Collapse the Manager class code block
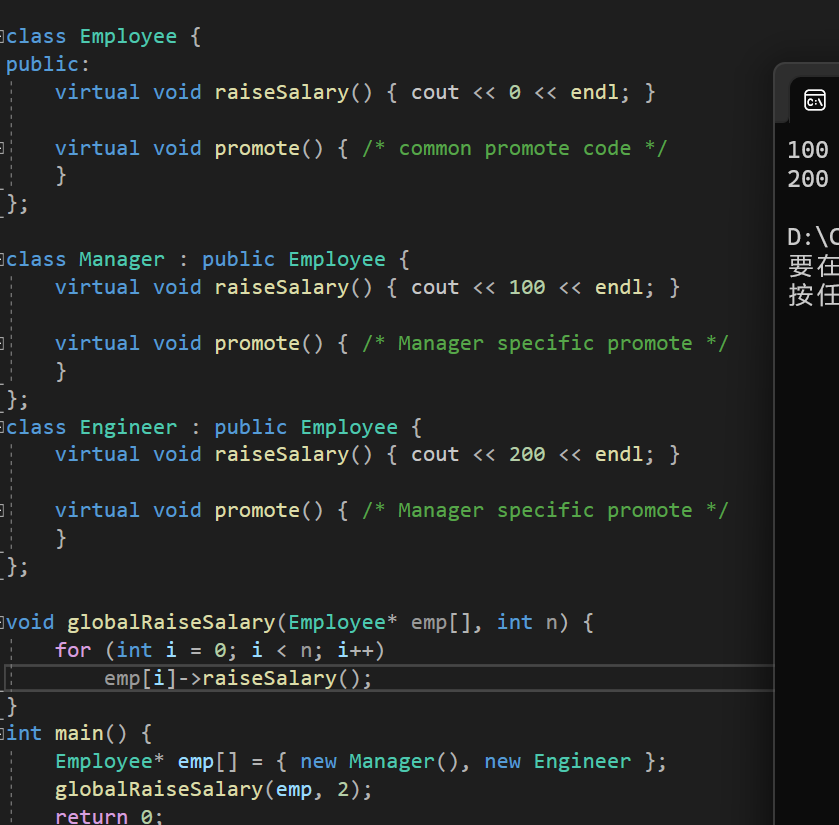The width and height of the screenshot is (839, 825). click(3, 260)
